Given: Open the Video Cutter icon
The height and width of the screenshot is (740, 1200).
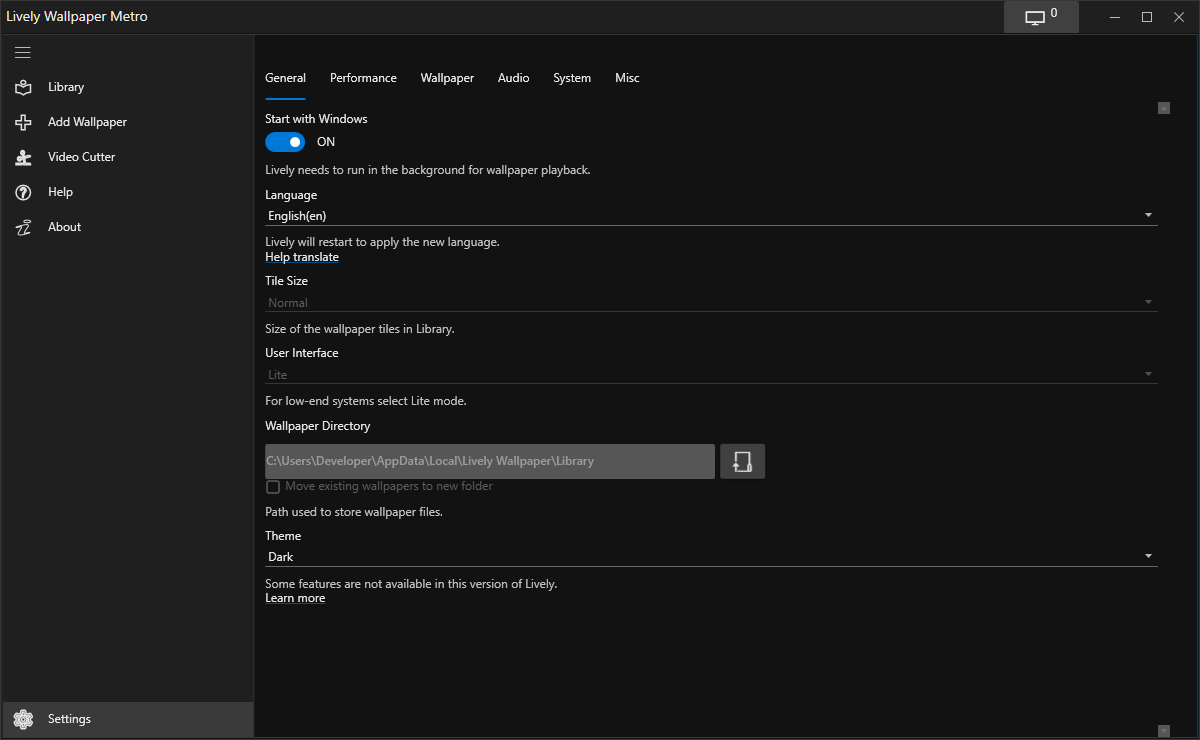Looking at the screenshot, I should 23,157.
